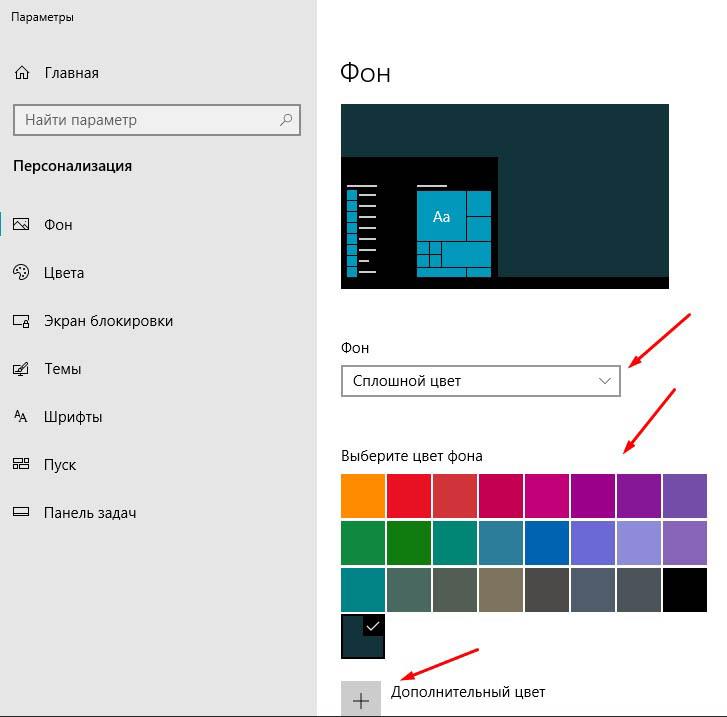Choose the last swatch in first row

[x=685, y=496]
